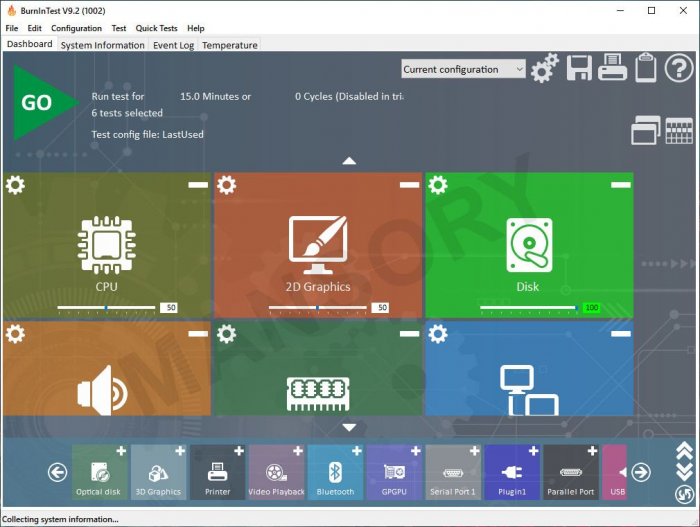Open CPU test settings gear

(x=15, y=185)
